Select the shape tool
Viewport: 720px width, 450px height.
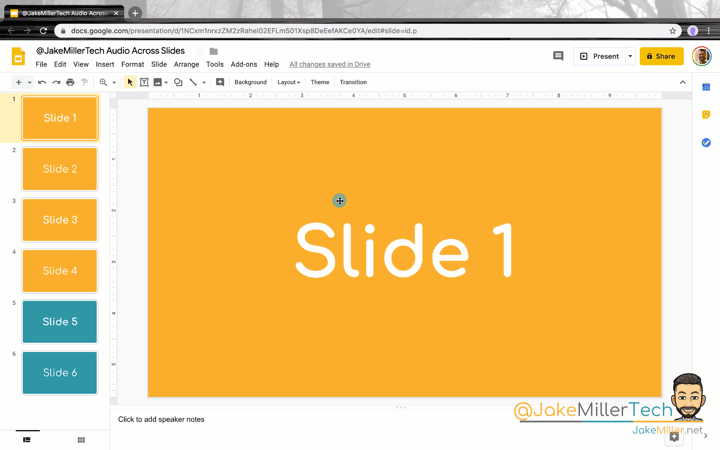tap(178, 82)
